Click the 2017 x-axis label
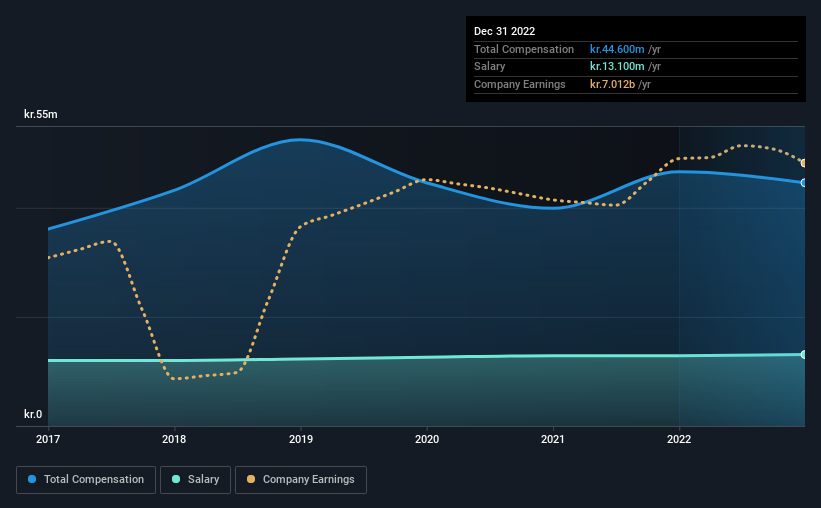 pyautogui.click(x=48, y=439)
